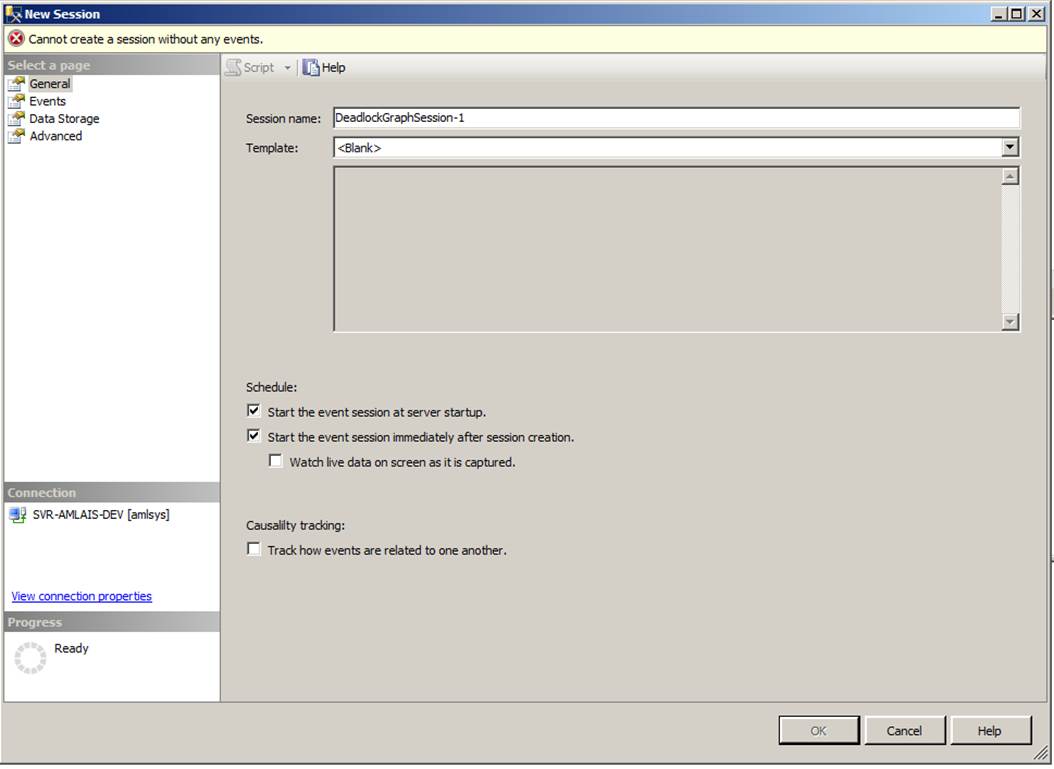The height and width of the screenshot is (769, 1054).
Task: Click the Script toolbar button
Action: click(250, 68)
